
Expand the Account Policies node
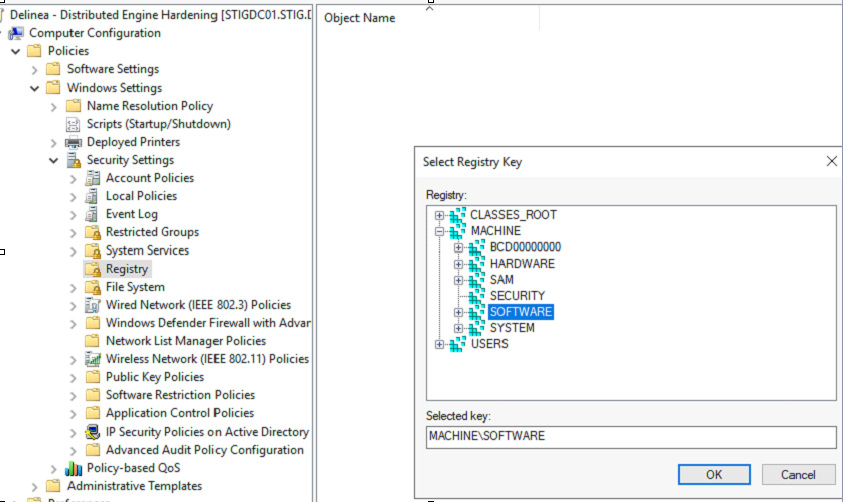click(73, 178)
